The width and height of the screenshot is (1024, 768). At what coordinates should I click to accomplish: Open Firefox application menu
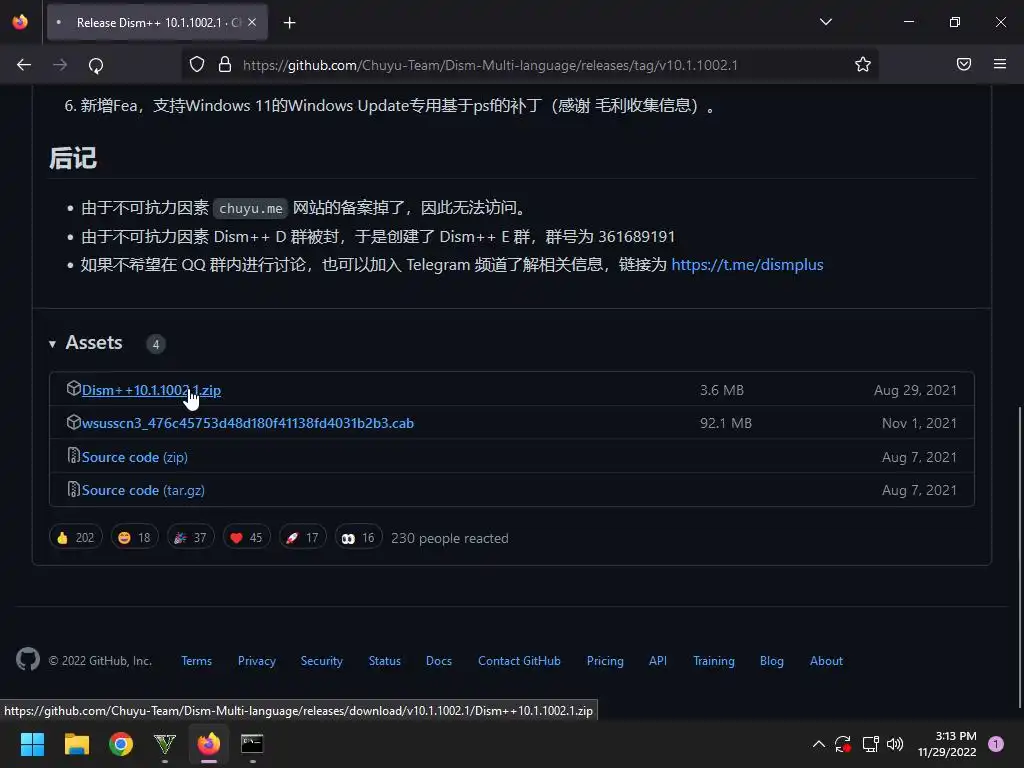(x=1000, y=64)
